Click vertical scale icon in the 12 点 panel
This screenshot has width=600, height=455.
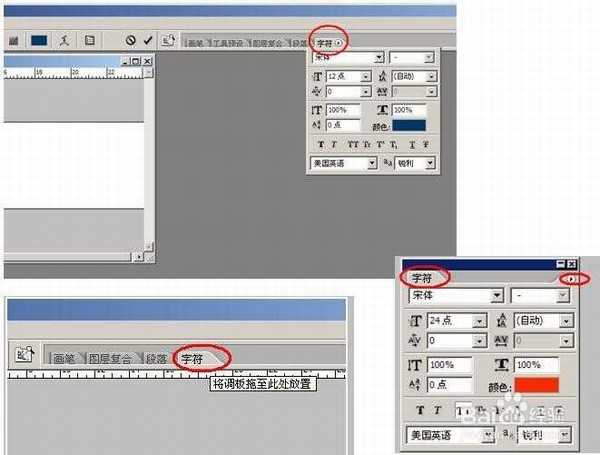pos(317,110)
